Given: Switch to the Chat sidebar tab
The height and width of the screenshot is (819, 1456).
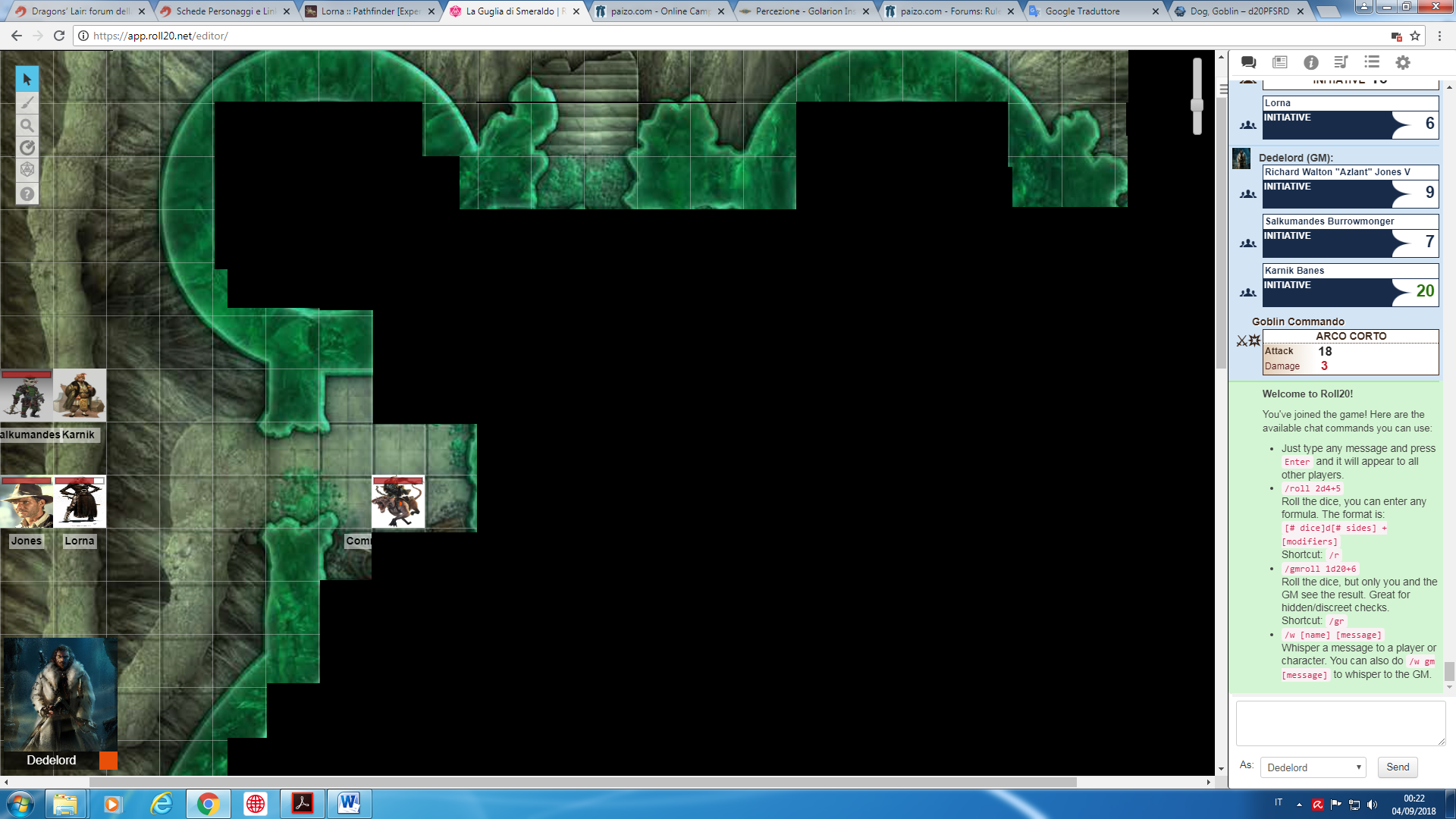Looking at the screenshot, I should pyautogui.click(x=1248, y=62).
